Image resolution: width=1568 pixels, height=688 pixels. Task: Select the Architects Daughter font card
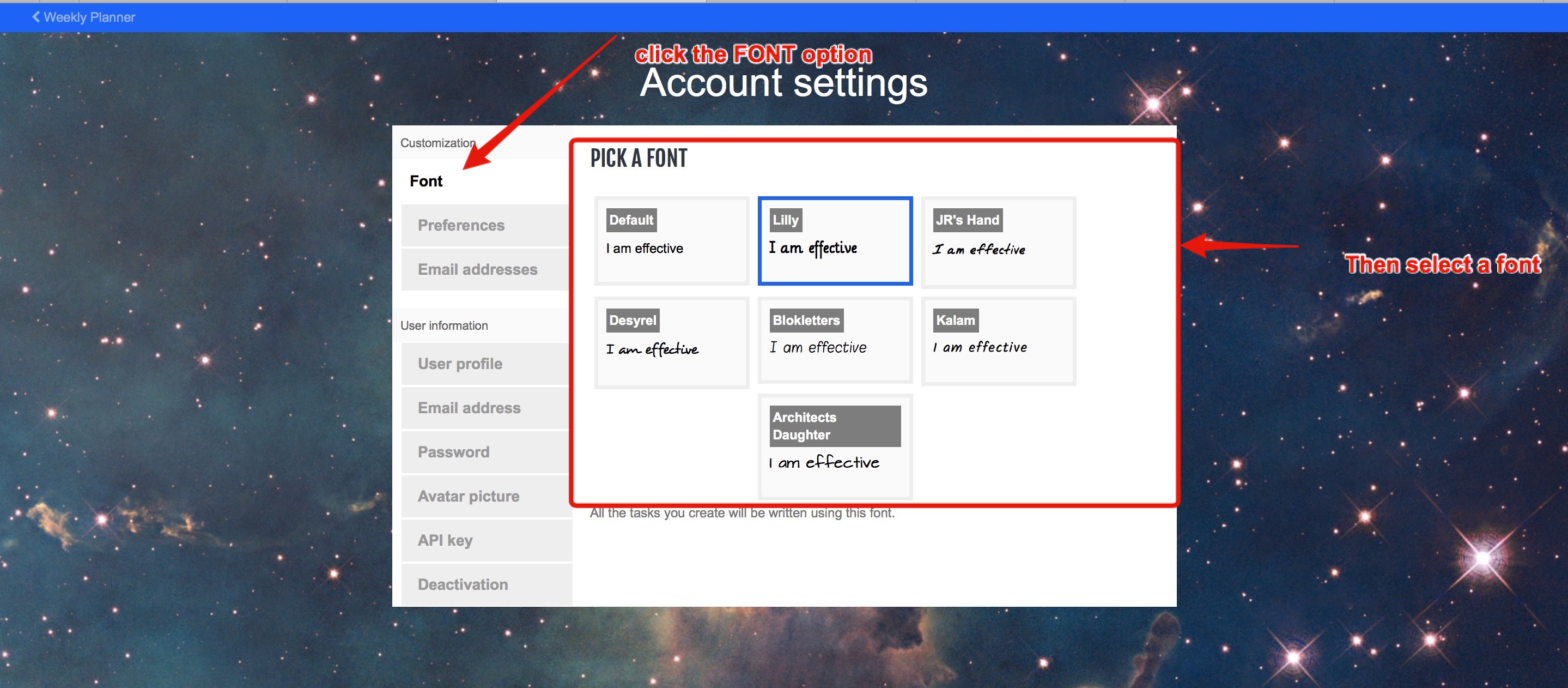point(835,447)
